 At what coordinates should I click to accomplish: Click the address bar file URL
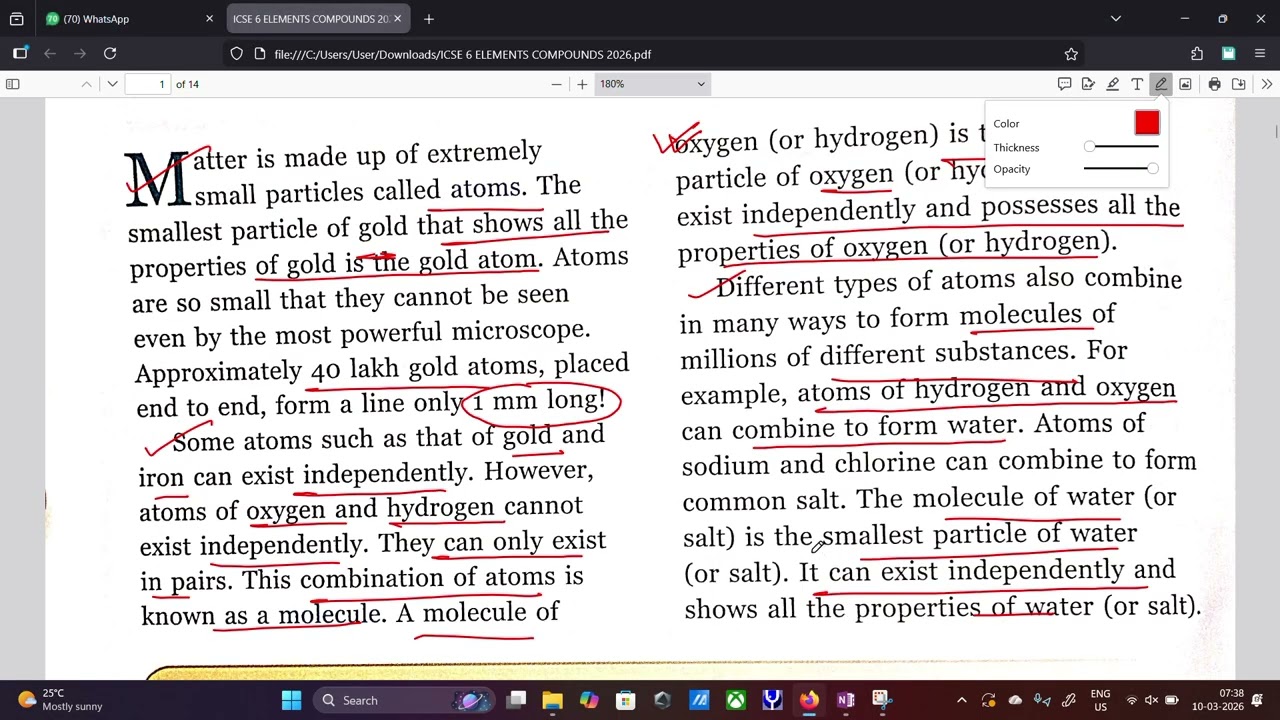[x=462, y=54]
